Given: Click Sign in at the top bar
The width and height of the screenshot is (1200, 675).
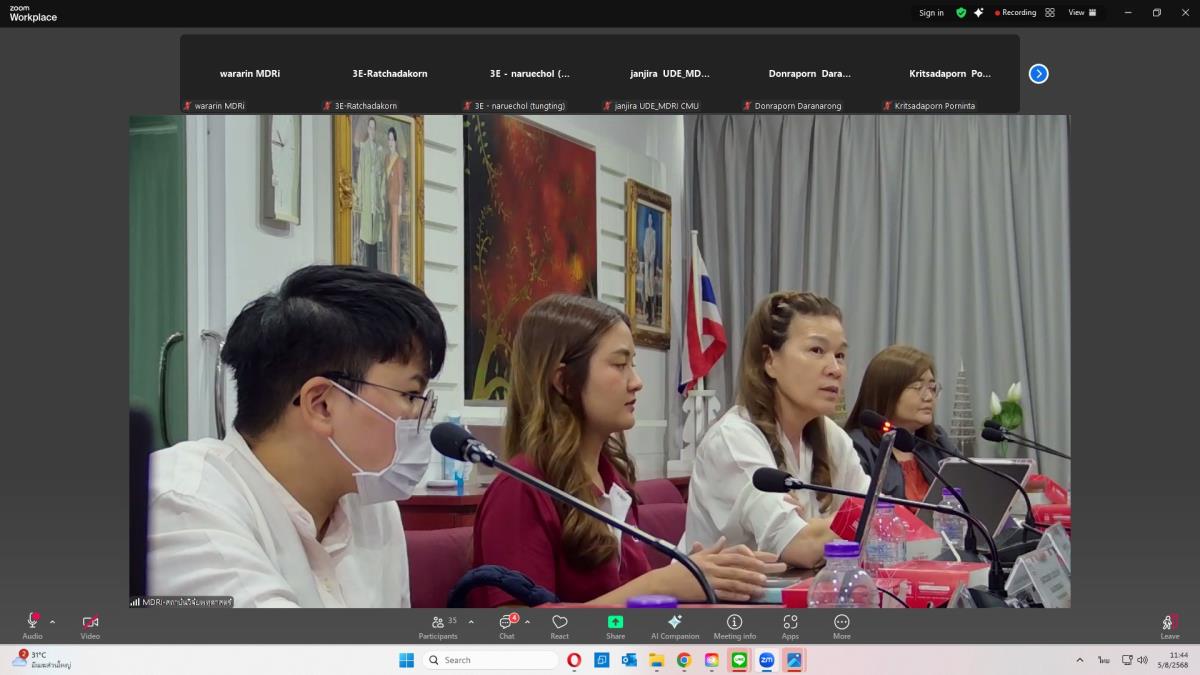Looking at the screenshot, I should (x=931, y=13).
